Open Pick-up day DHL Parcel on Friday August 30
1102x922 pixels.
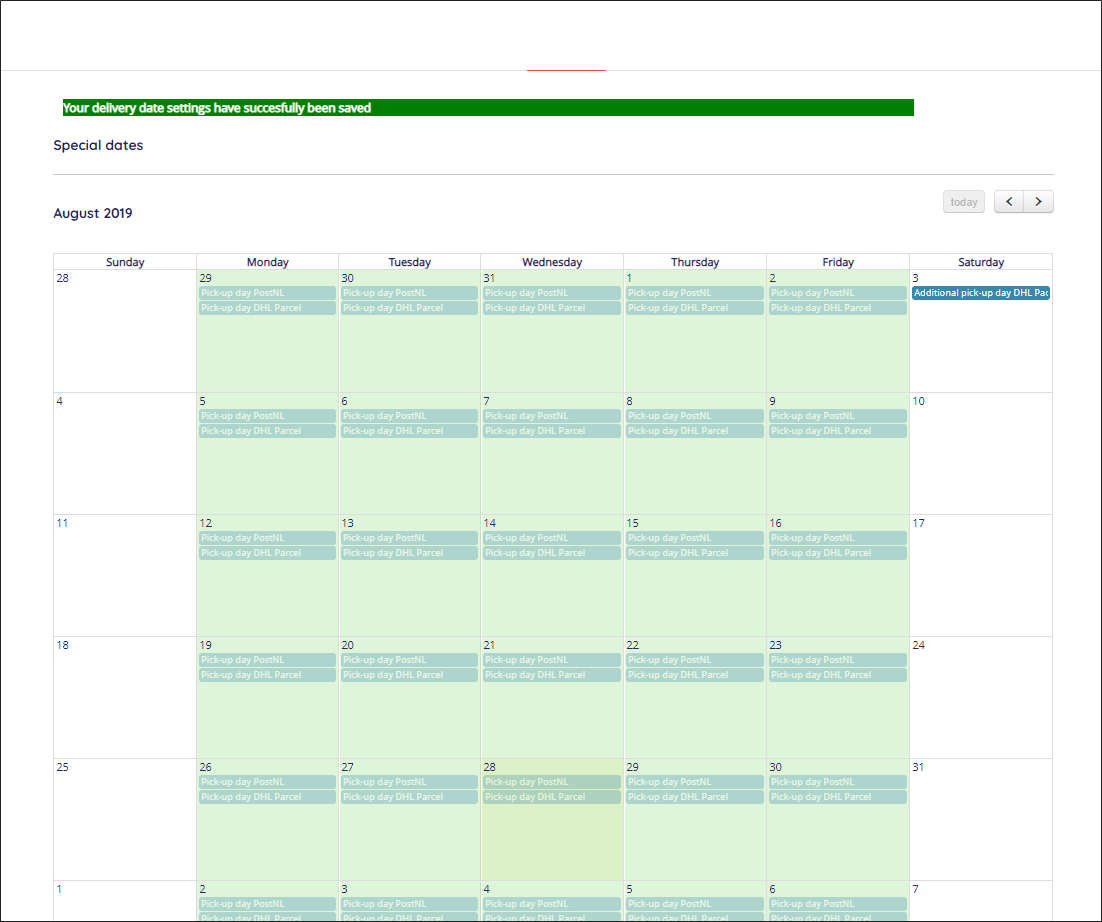(x=838, y=797)
